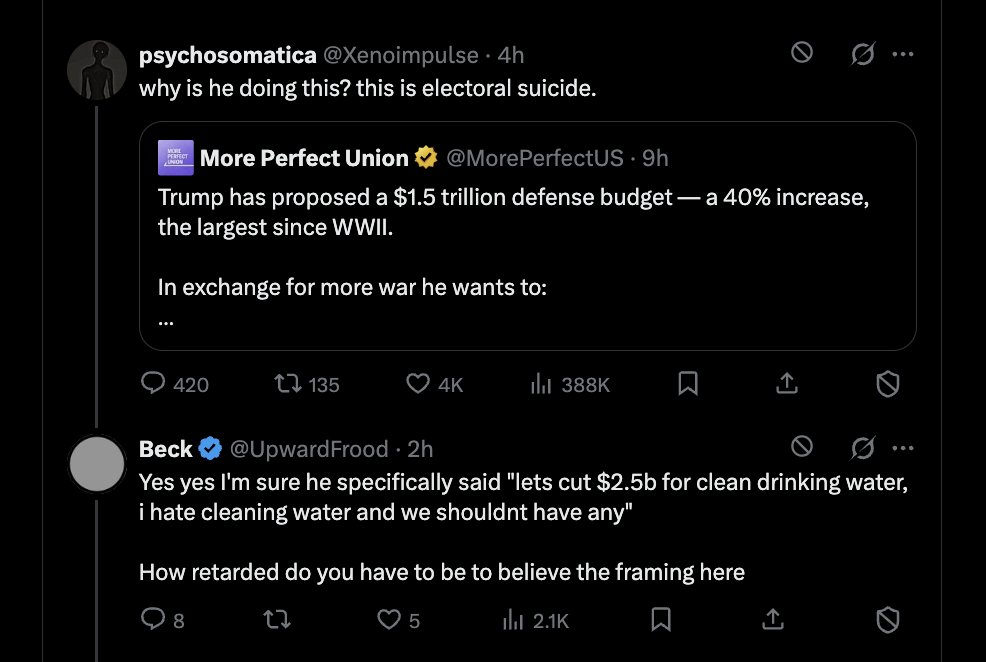
Task: Share psychosomatica's post via share icon
Action: pyautogui.click(x=786, y=384)
